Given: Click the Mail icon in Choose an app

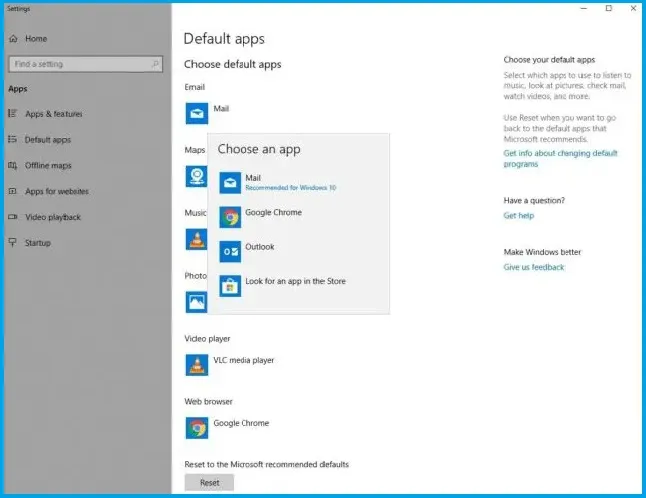Looking at the screenshot, I should coord(230,183).
